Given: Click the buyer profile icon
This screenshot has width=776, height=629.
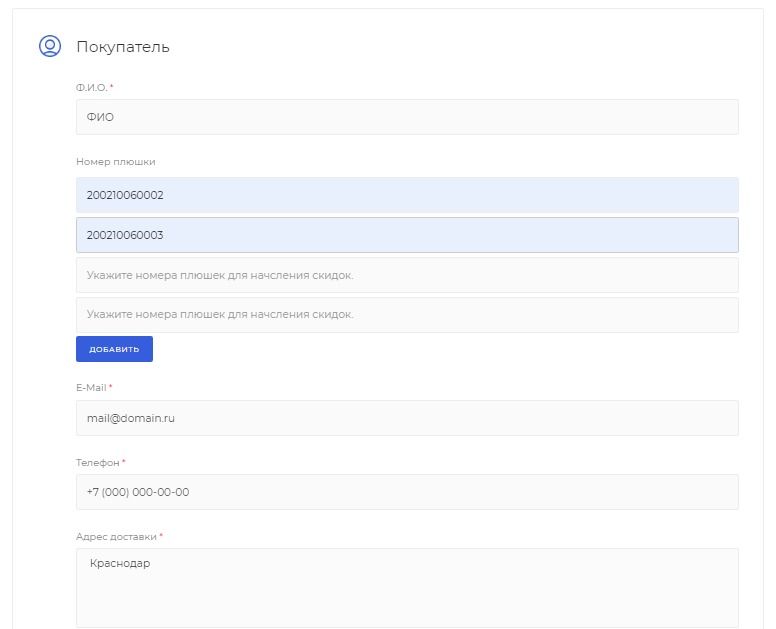Looking at the screenshot, I should coord(50,46).
